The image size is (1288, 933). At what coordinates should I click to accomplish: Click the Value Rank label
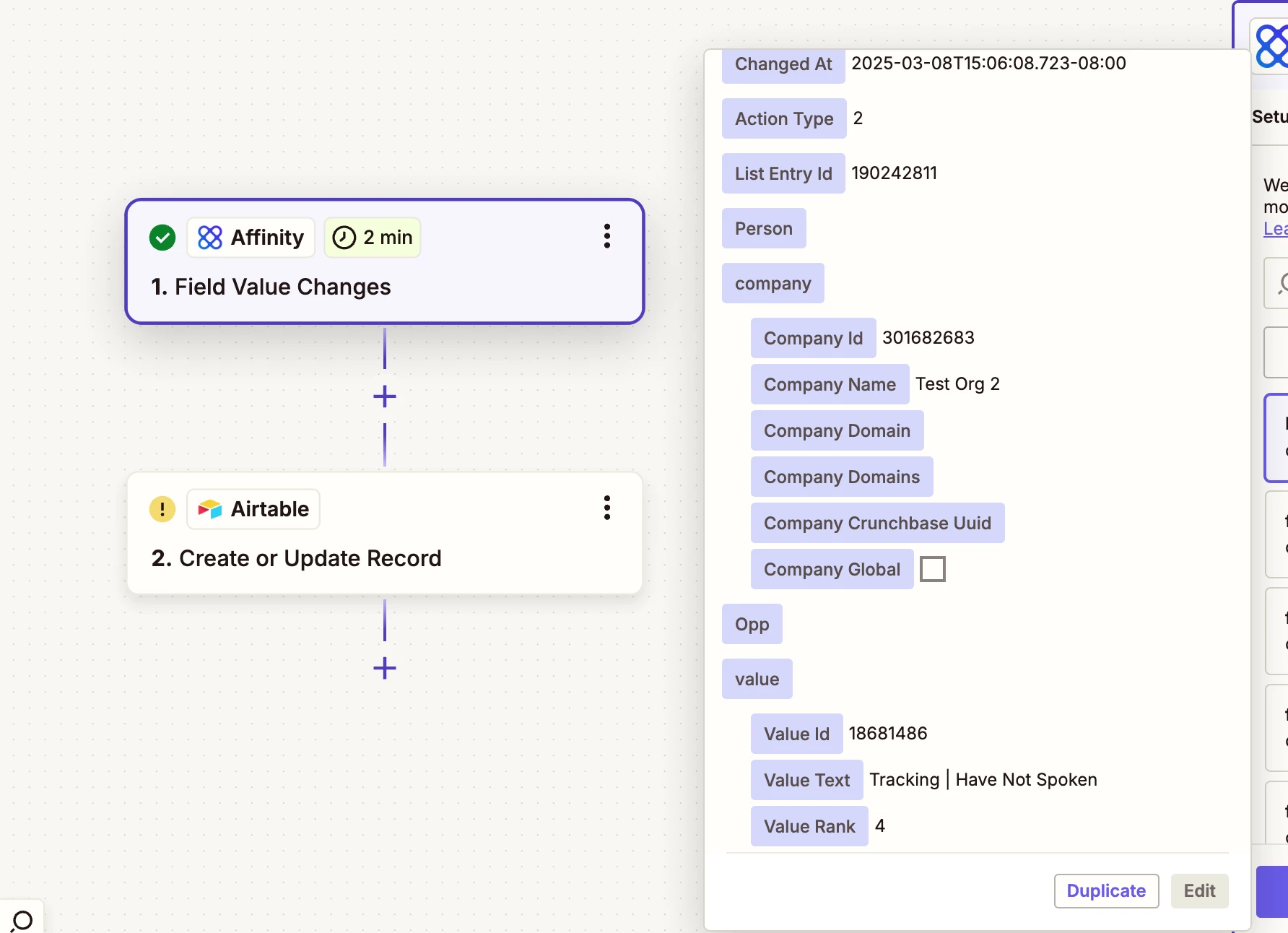tap(809, 826)
